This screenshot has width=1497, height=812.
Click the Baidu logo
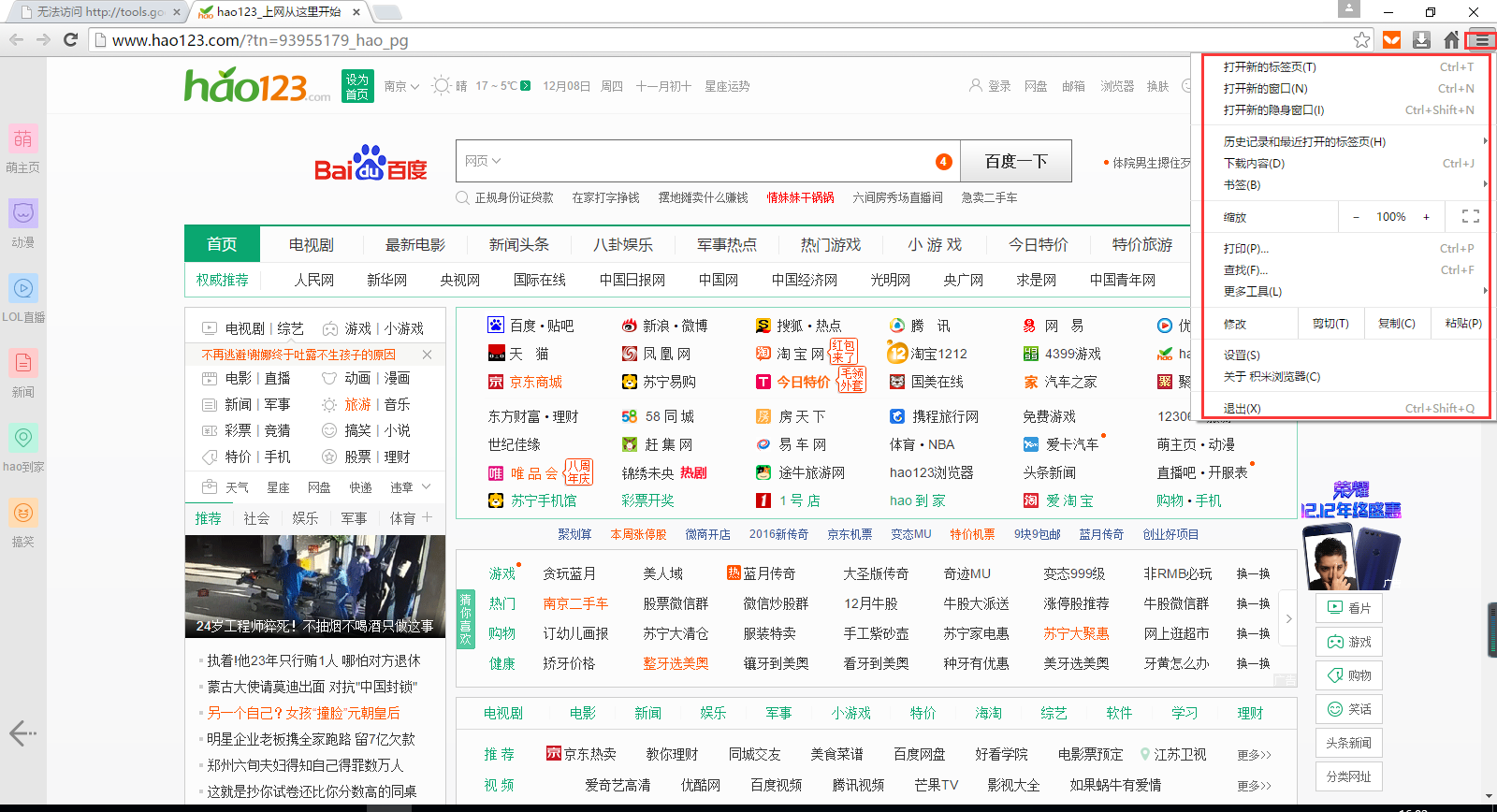click(x=371, y=164)
